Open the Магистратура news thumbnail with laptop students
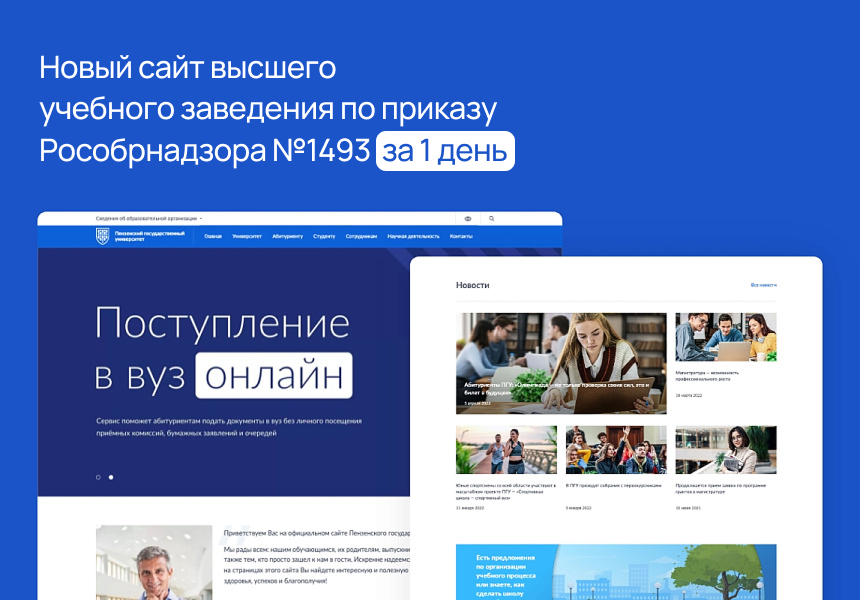 coord(725,337)
